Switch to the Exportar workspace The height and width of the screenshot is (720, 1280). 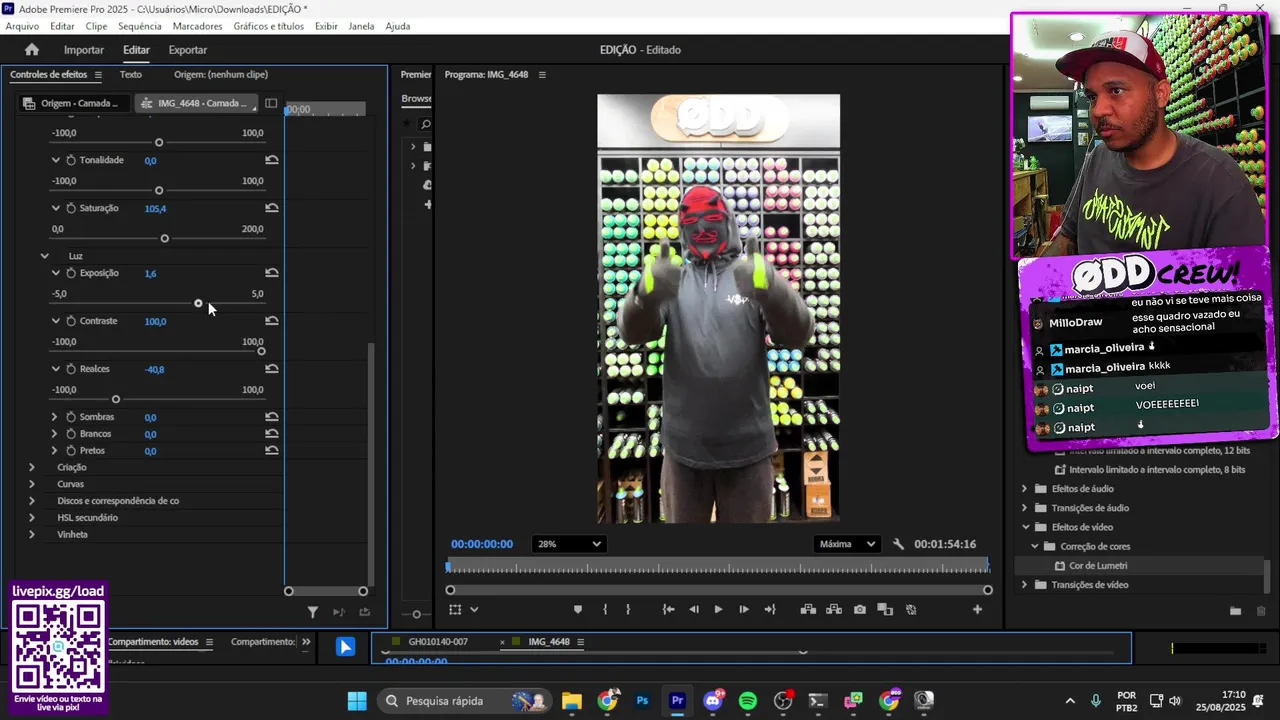click(x=188, y=50)
